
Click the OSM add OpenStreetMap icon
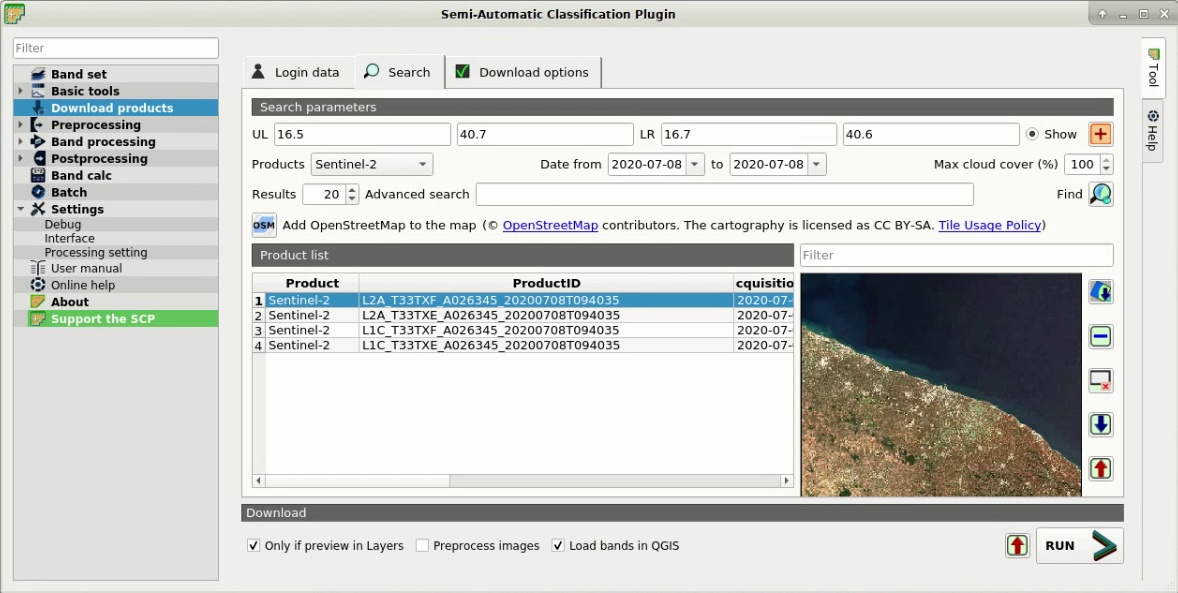[x=264, y=225]
